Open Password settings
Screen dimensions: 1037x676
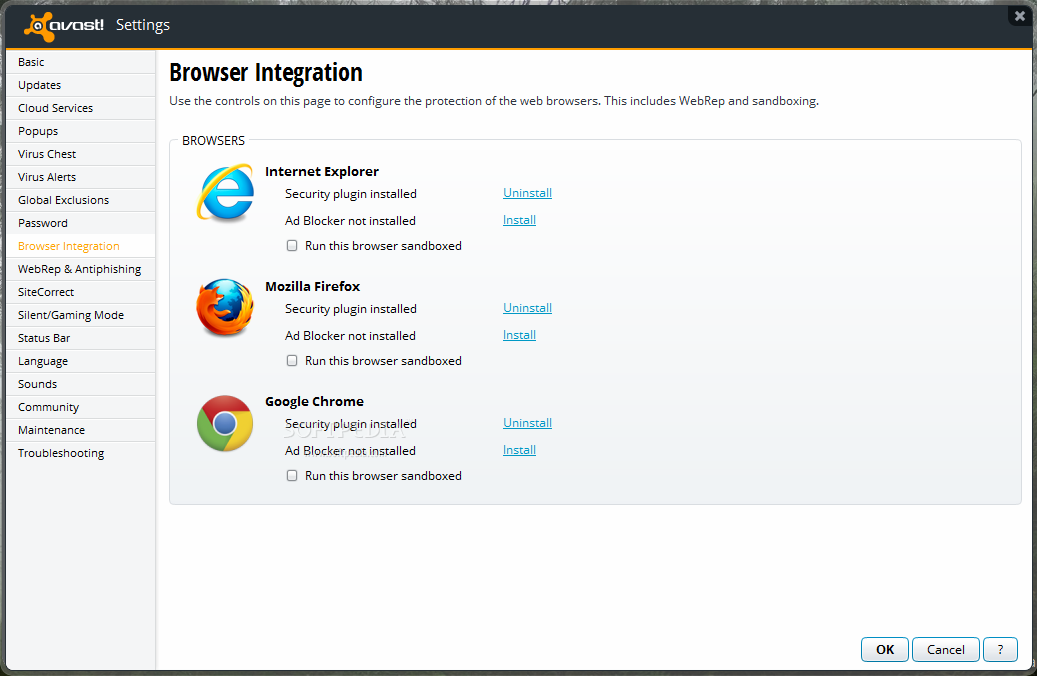(81, 224)
